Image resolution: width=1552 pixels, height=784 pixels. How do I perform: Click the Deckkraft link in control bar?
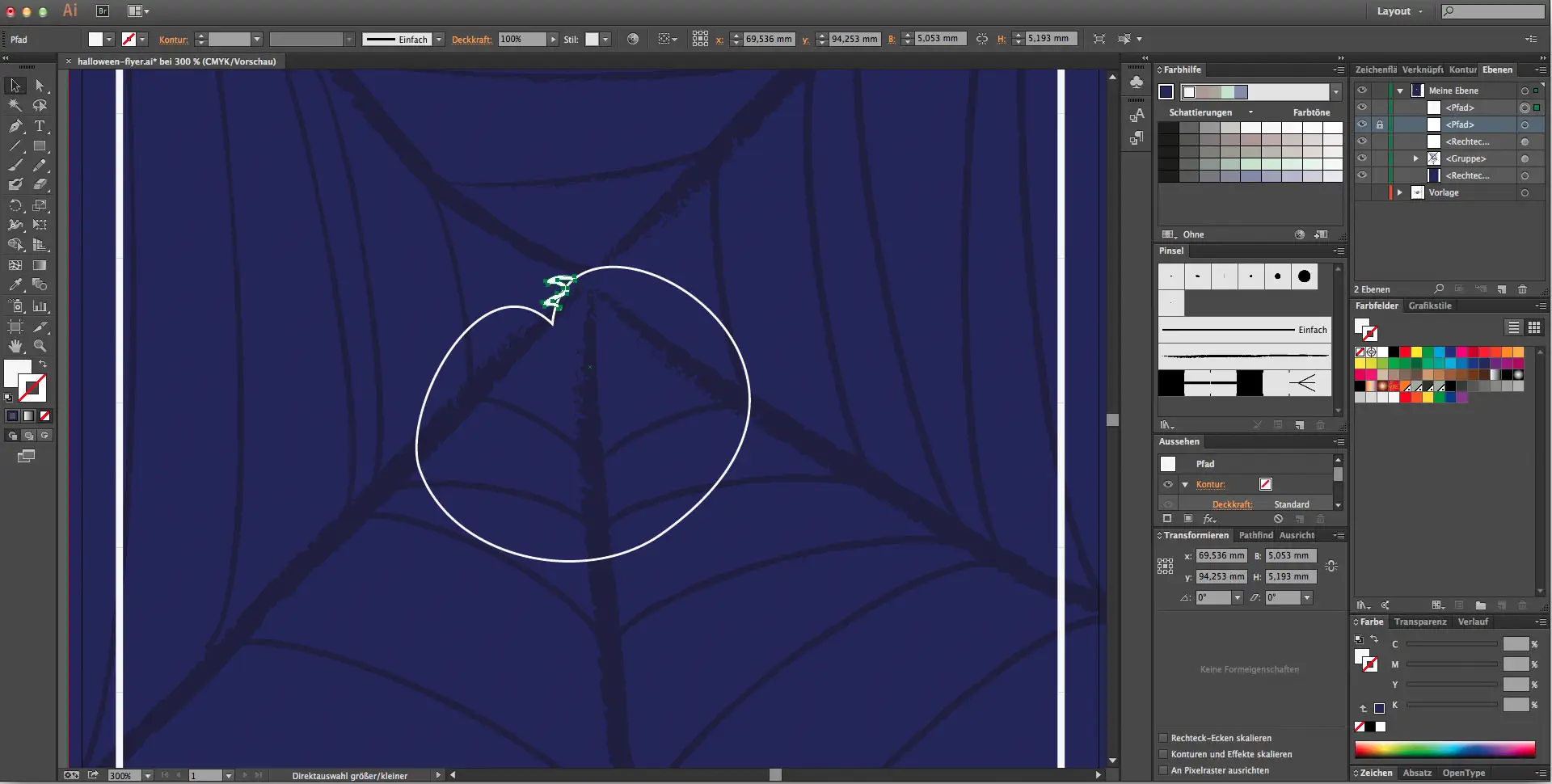click(x=471, y=40)
